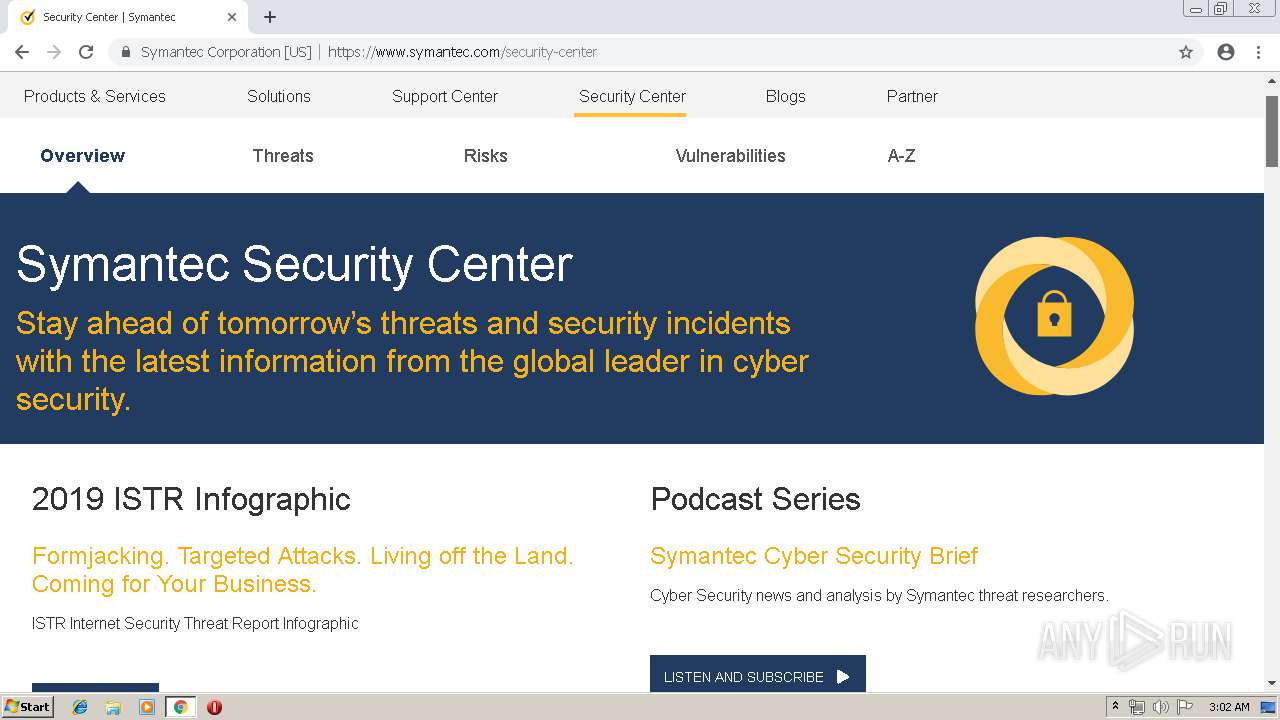Click the browser back arrow
1280x720 pixels.
[22, 52]
